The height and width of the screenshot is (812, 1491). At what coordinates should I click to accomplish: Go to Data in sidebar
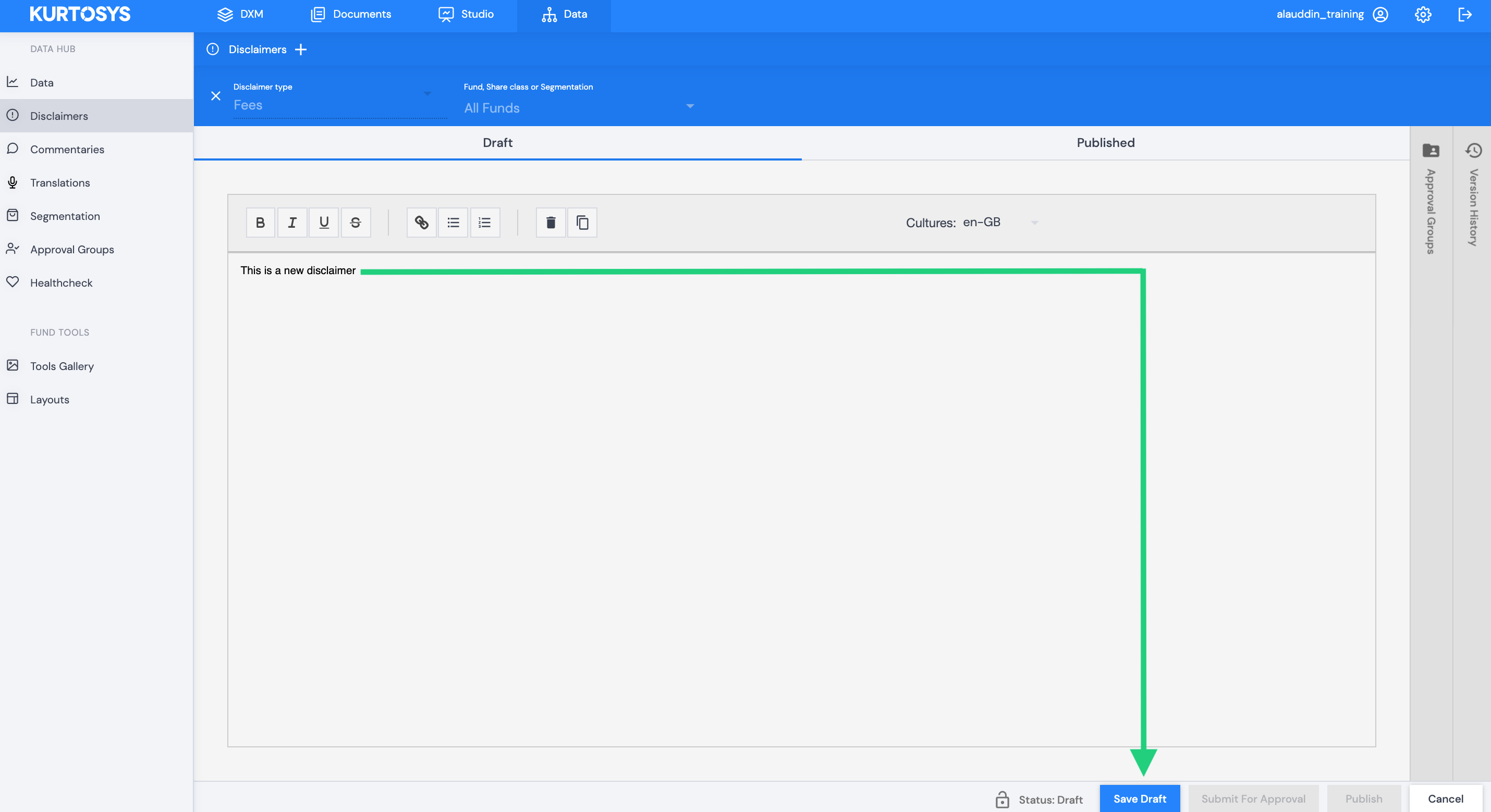(x=96, y=83)
